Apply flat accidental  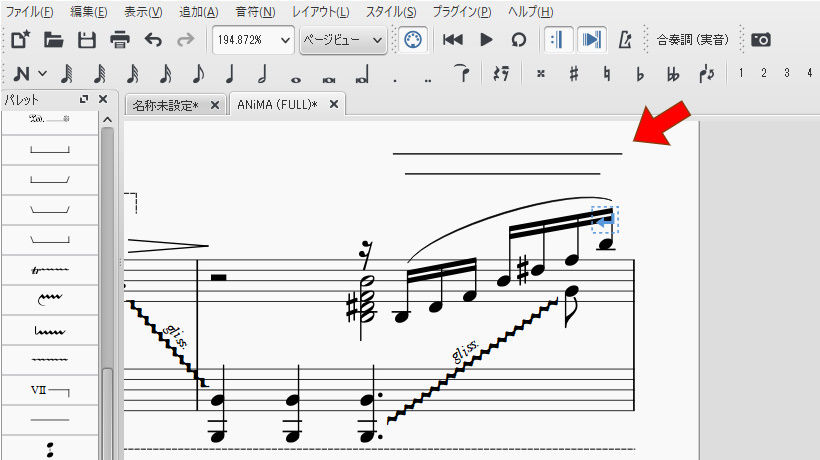[x=640, y=74]
